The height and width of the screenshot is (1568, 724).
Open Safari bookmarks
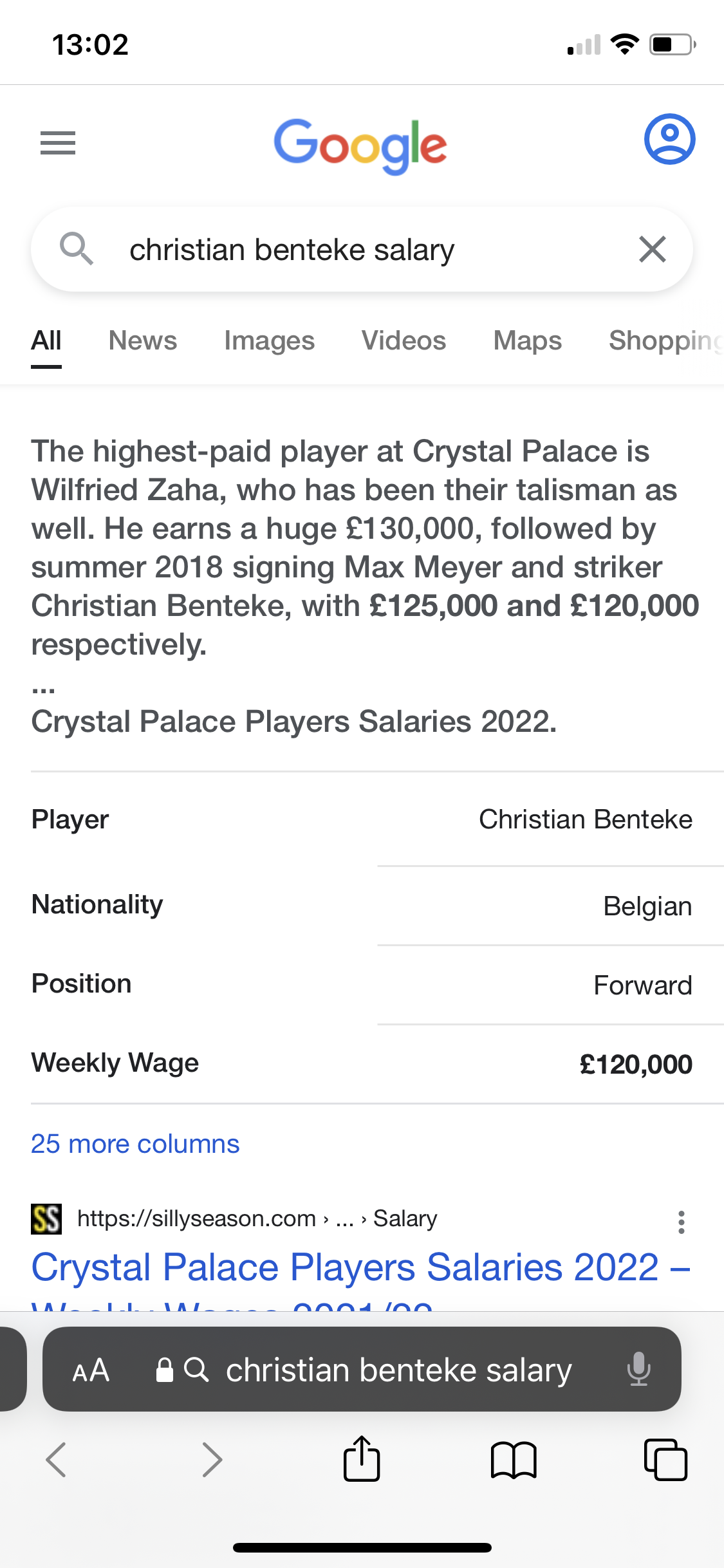(513, 1459)
